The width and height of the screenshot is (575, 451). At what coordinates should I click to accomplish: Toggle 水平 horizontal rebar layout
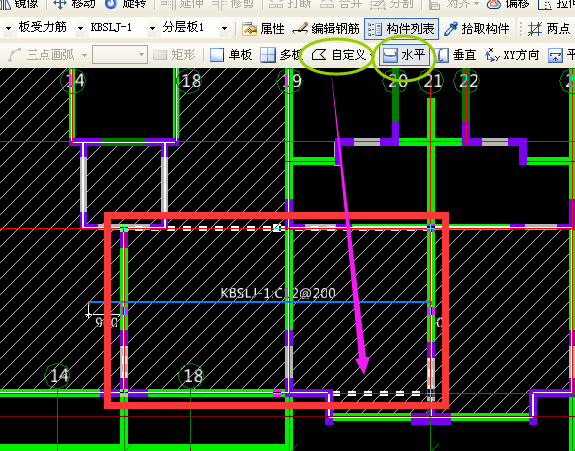point(404,55)
